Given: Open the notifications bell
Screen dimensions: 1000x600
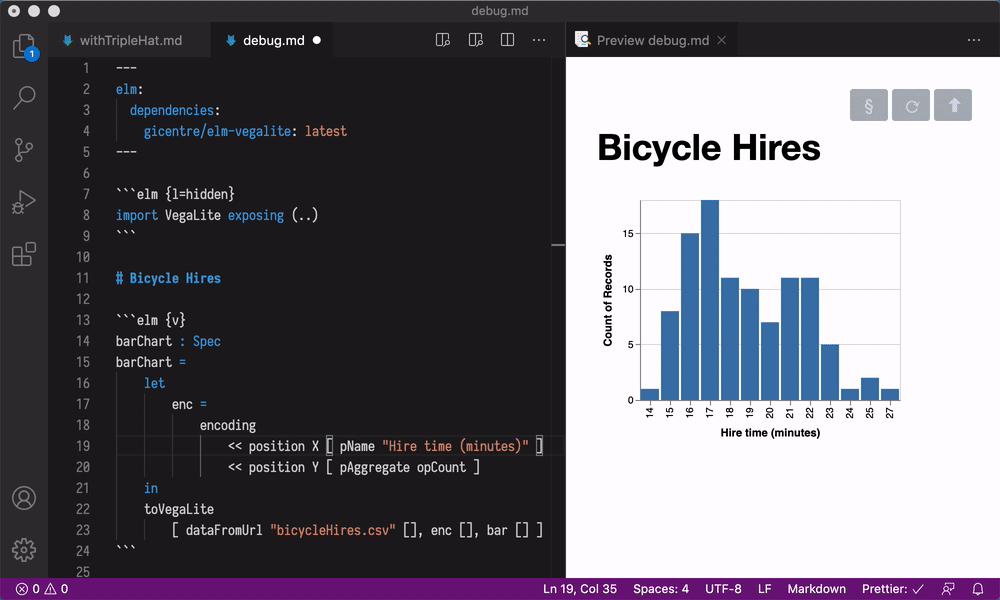Looking at the screenshot, I should pos(978,589).
